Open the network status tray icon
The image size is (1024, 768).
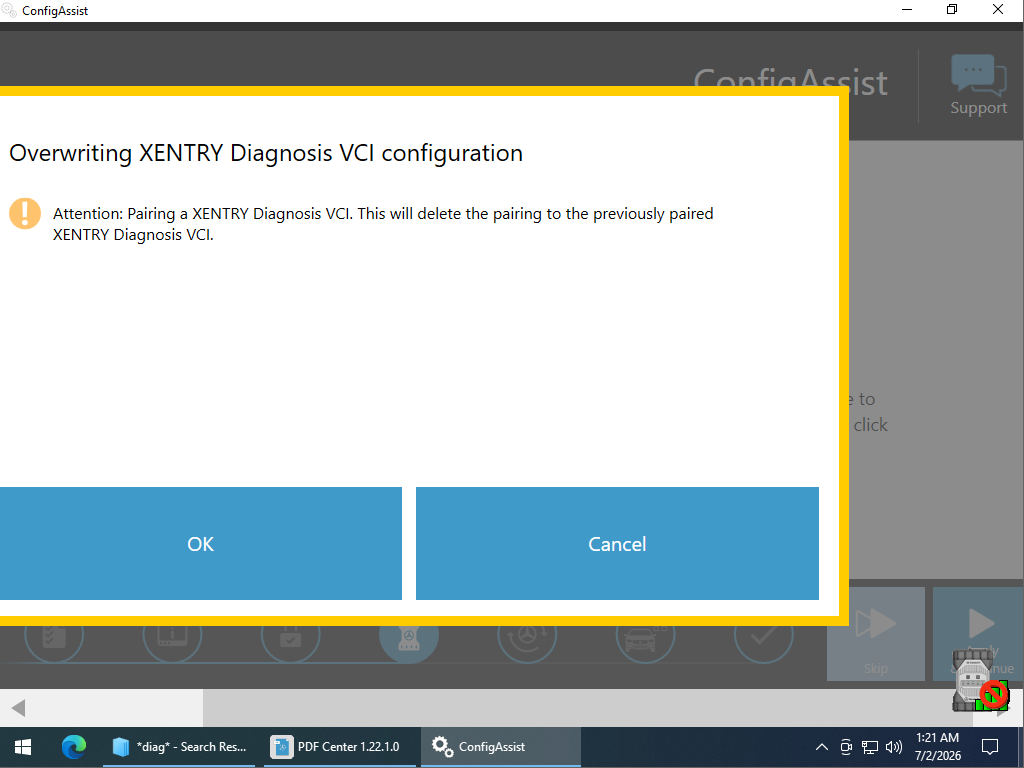870,746
